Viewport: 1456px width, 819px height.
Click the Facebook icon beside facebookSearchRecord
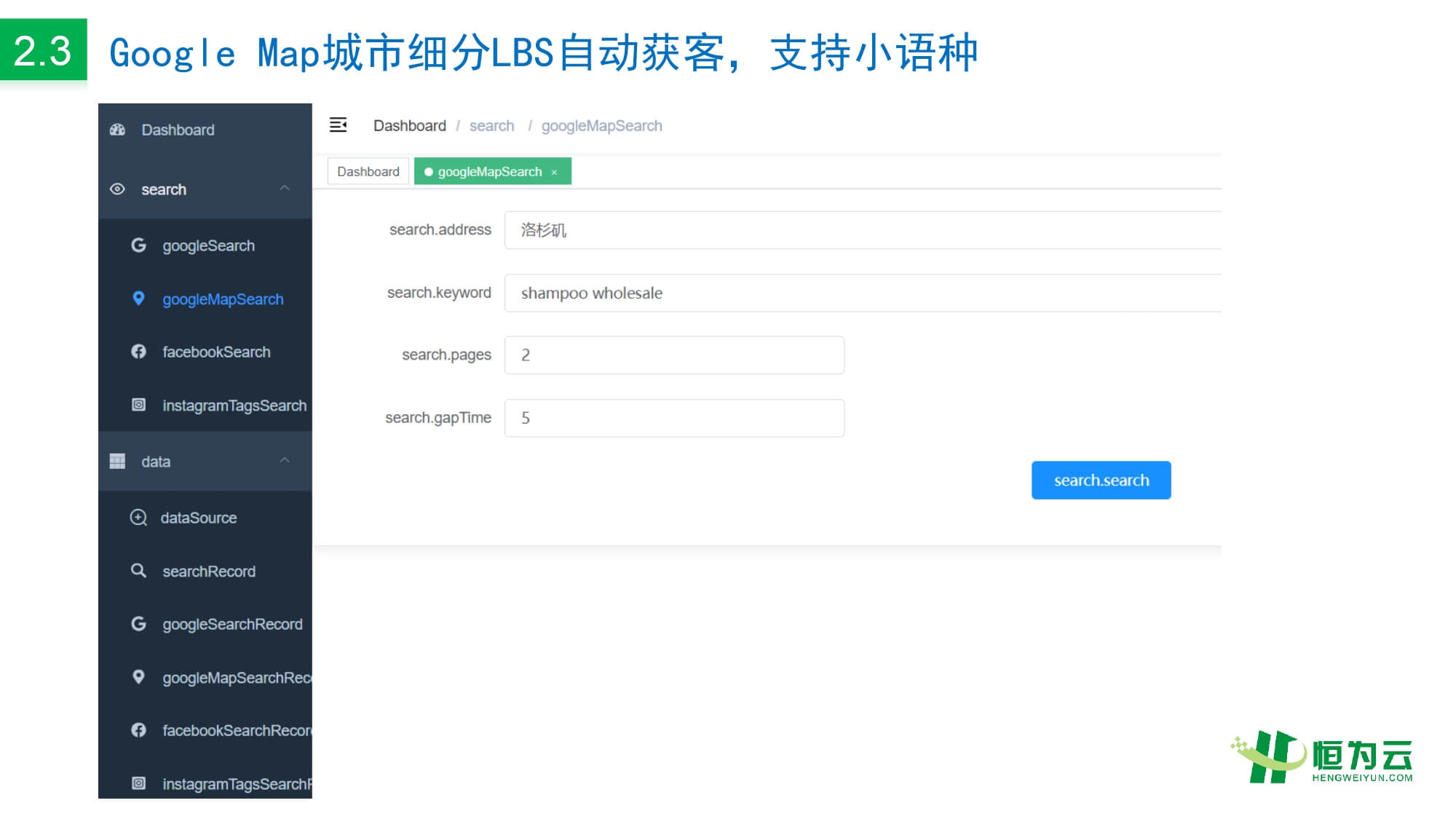[x=138, y=730]
